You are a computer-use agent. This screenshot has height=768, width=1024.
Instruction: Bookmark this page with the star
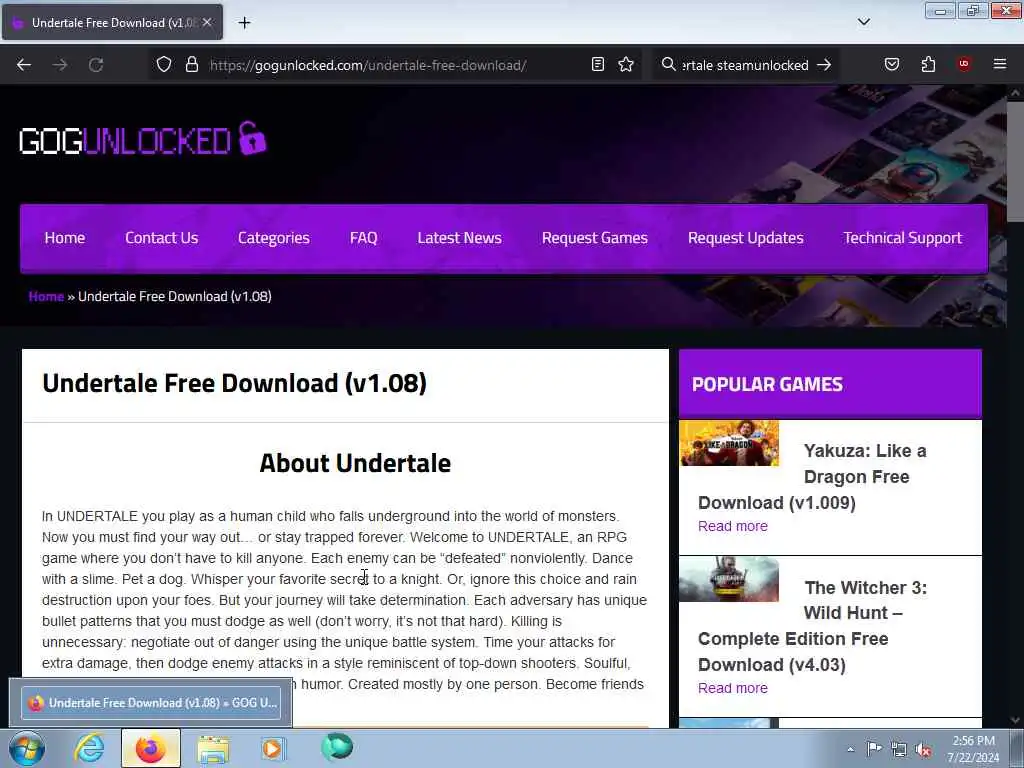(626, 65)
